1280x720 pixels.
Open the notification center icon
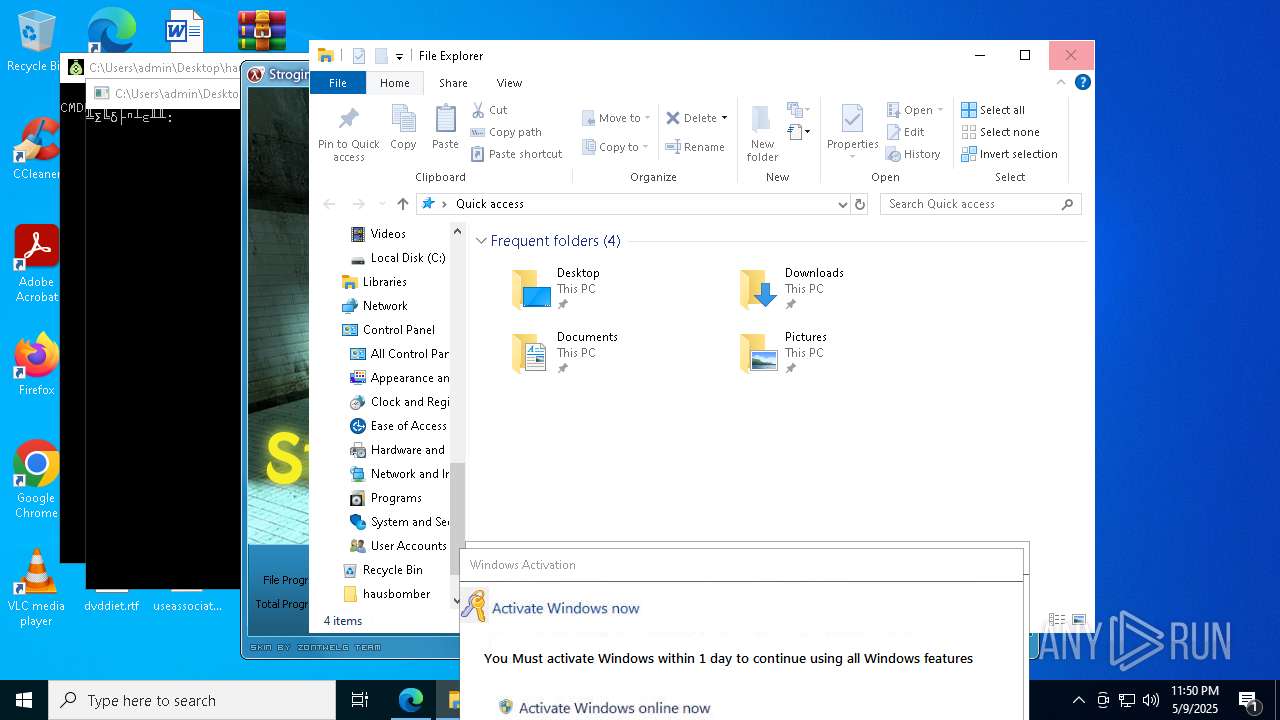click(x=1248, y=700)
